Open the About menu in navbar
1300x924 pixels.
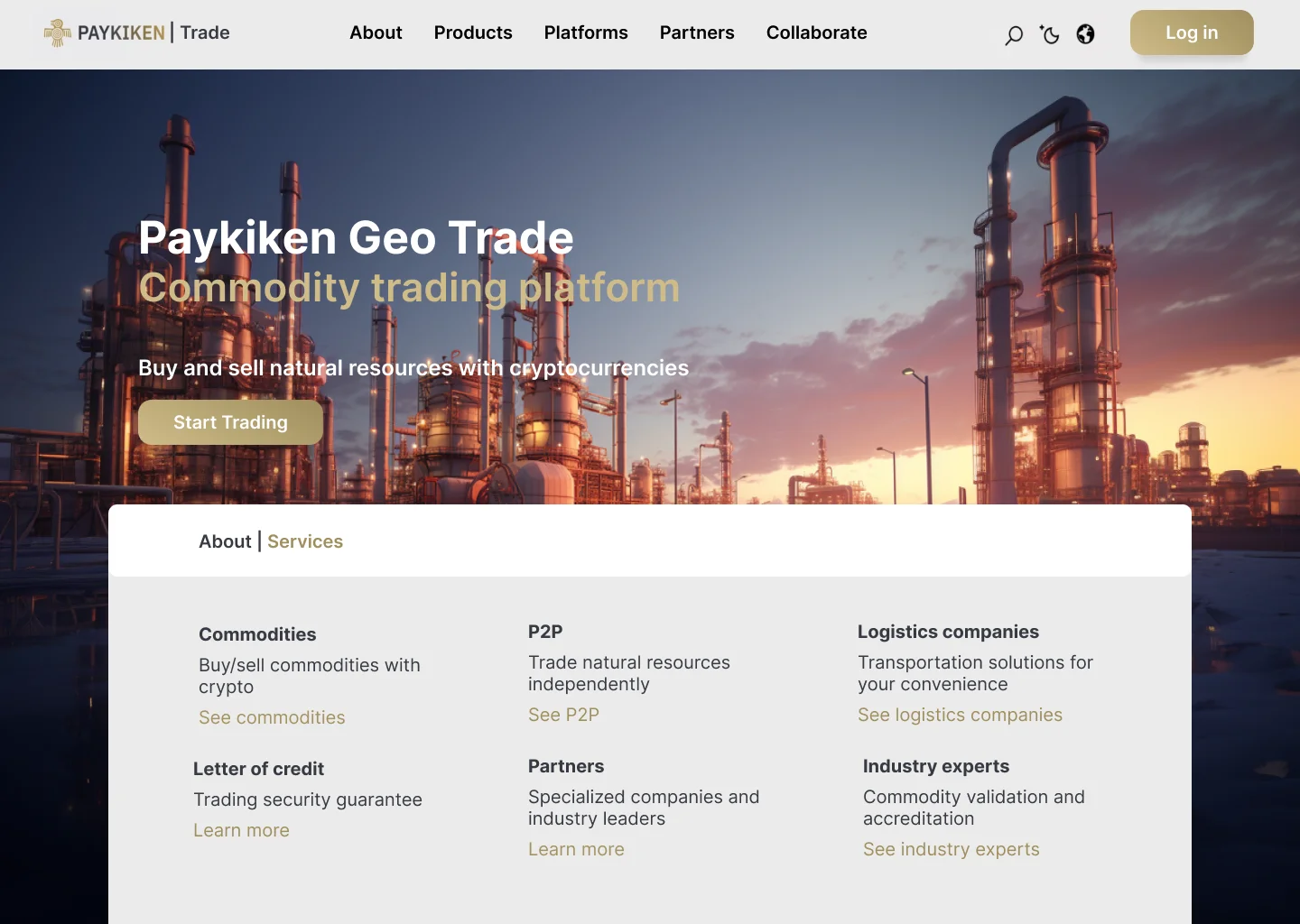point(376,32)
